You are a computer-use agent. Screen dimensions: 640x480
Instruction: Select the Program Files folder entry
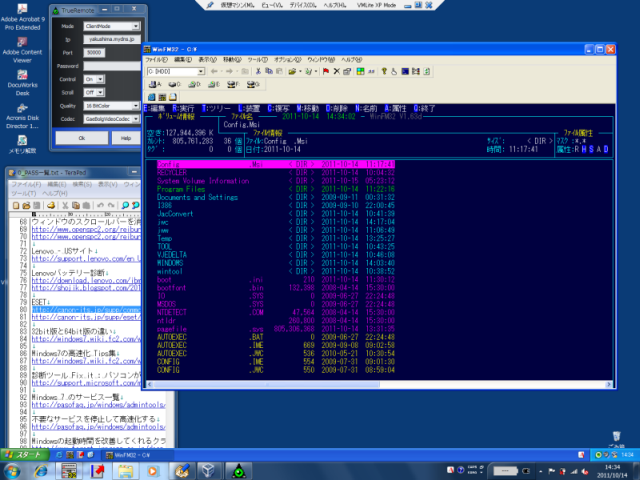pyautogui.click(x=181, y=188)
